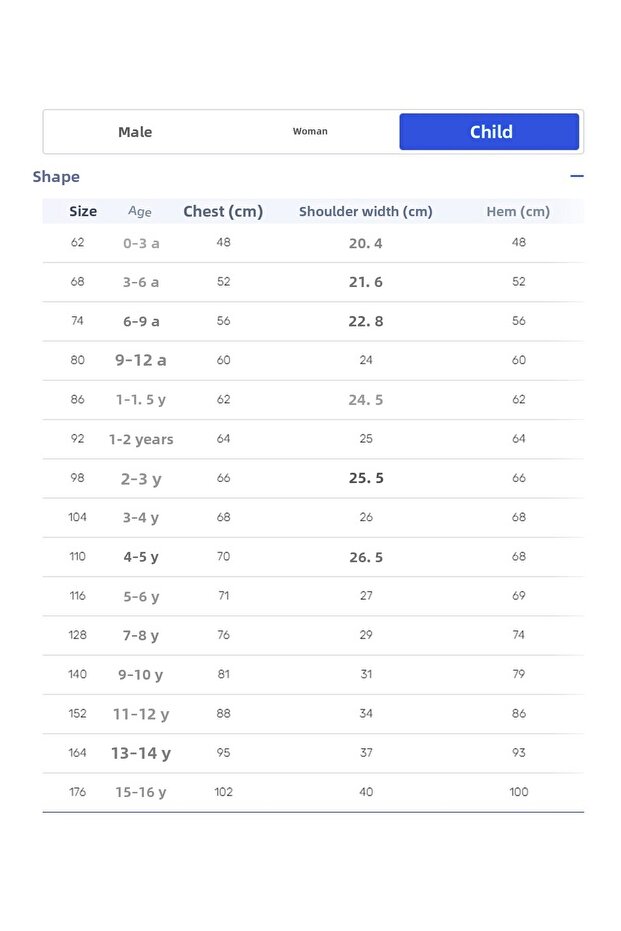The height and width of the screenshot is (931, 621).
Task: Click the Shoulder width (cm) header
Action: pyautogui.click(x=365, y=211)
